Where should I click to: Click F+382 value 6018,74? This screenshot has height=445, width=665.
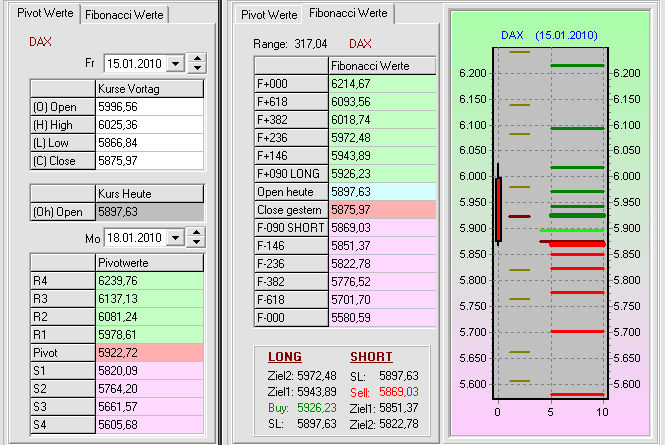click(382, 120)
